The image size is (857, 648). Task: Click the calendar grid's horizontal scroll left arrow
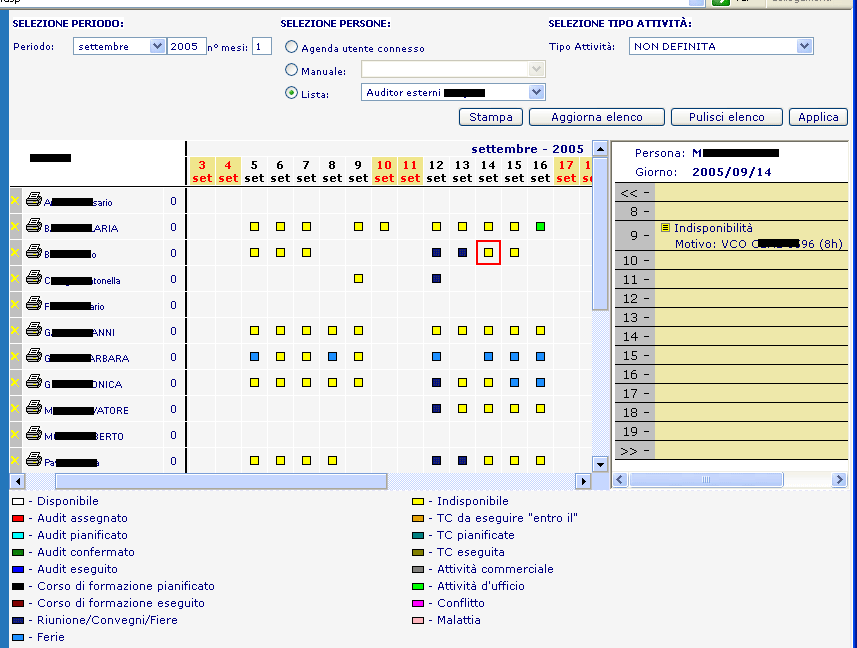18,481
